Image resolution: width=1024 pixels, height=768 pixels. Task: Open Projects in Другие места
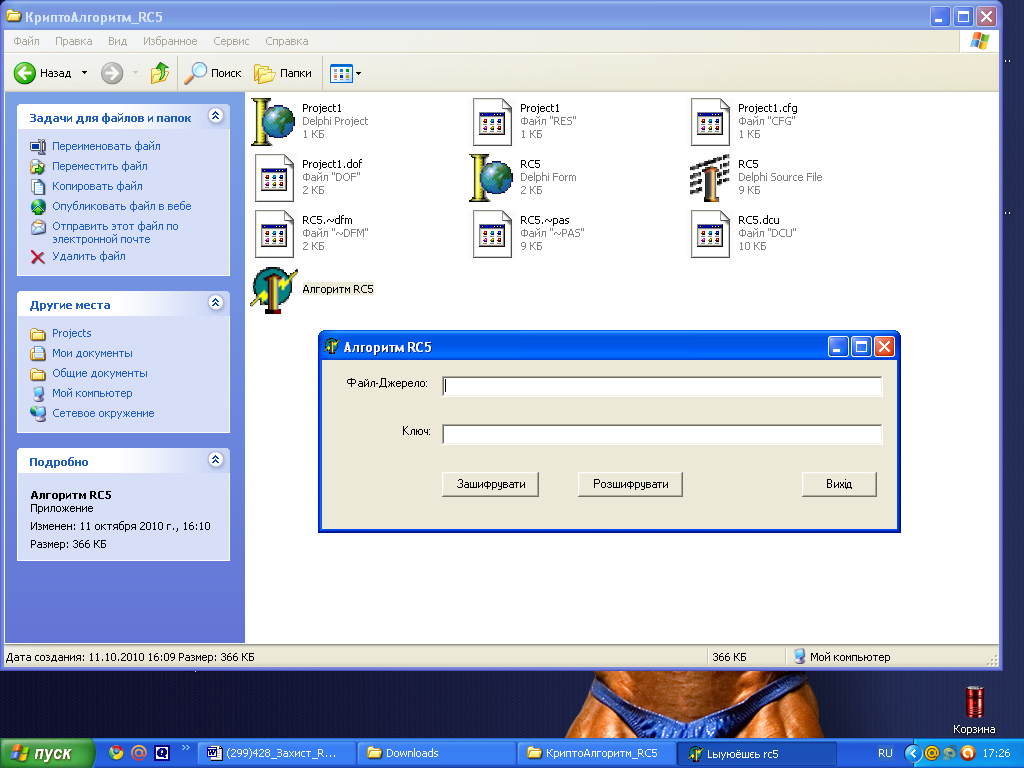[72, 334]
